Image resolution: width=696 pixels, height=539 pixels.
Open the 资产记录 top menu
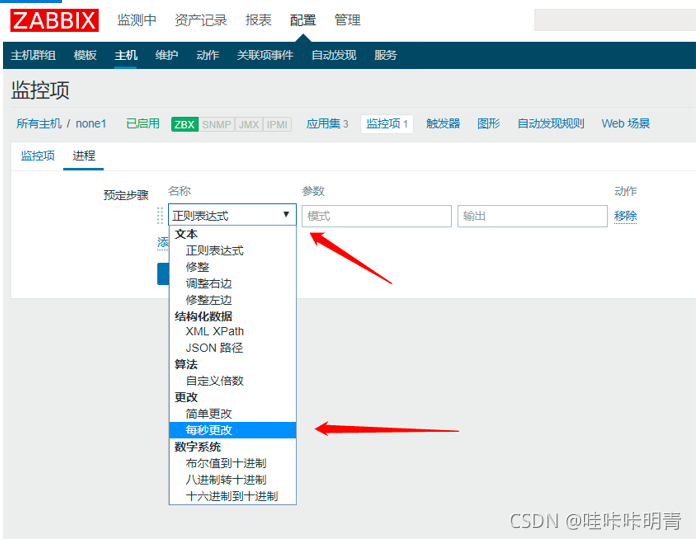click(x=201, y=20)
